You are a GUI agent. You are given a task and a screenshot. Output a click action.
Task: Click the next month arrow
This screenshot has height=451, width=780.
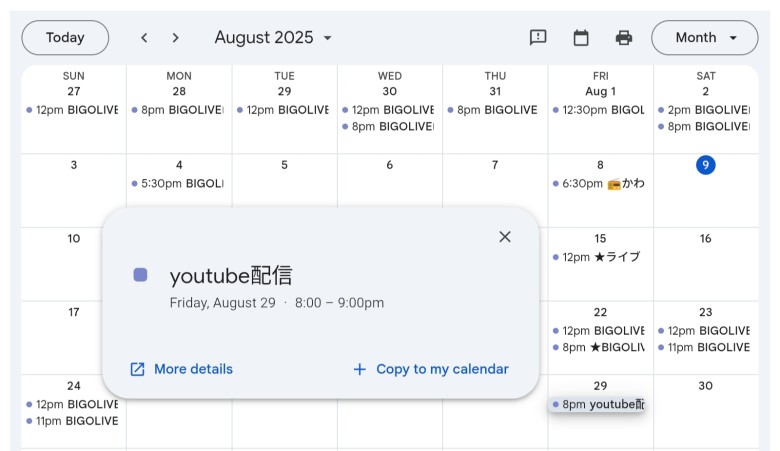coord(176,38)
